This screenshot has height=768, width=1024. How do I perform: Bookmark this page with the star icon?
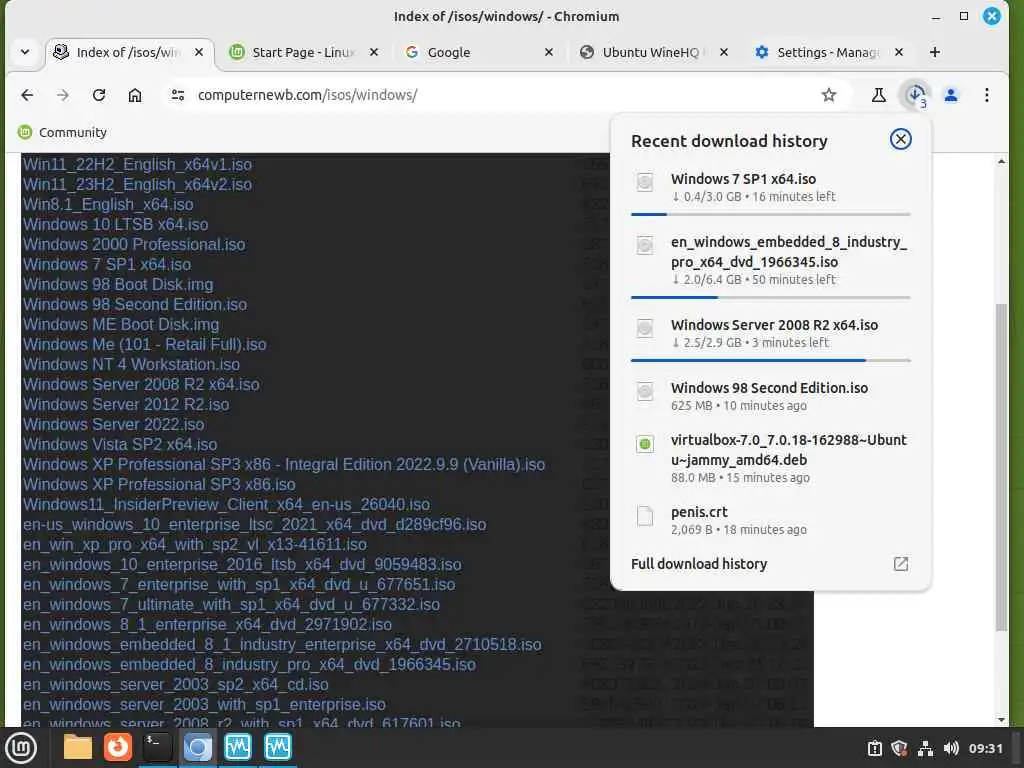[829, 95]
